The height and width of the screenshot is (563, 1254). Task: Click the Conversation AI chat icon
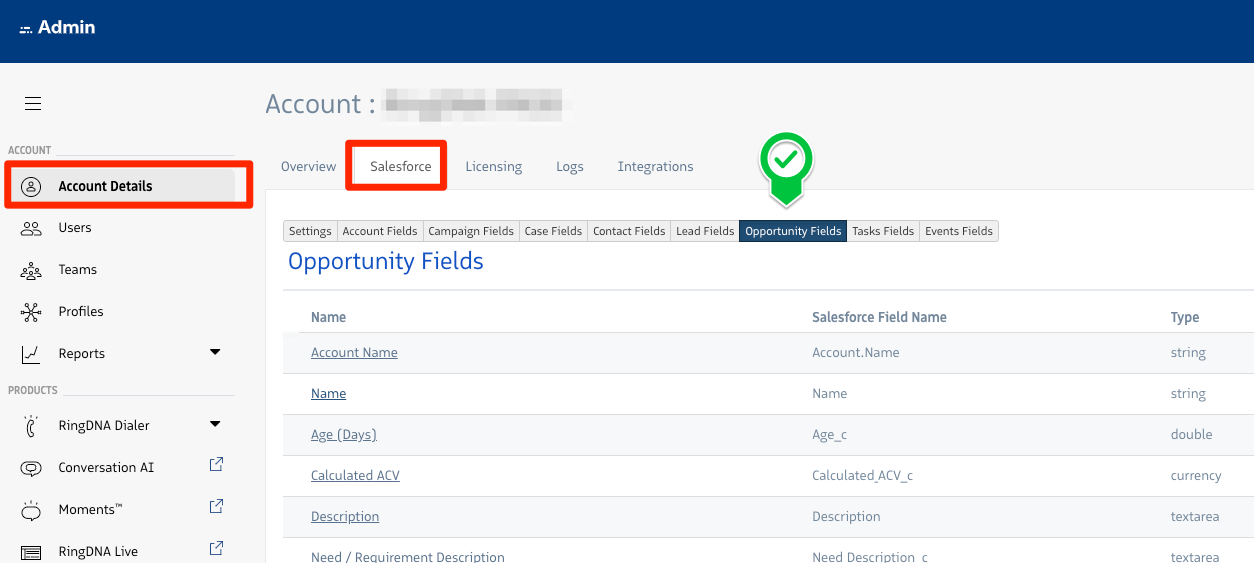31,468
